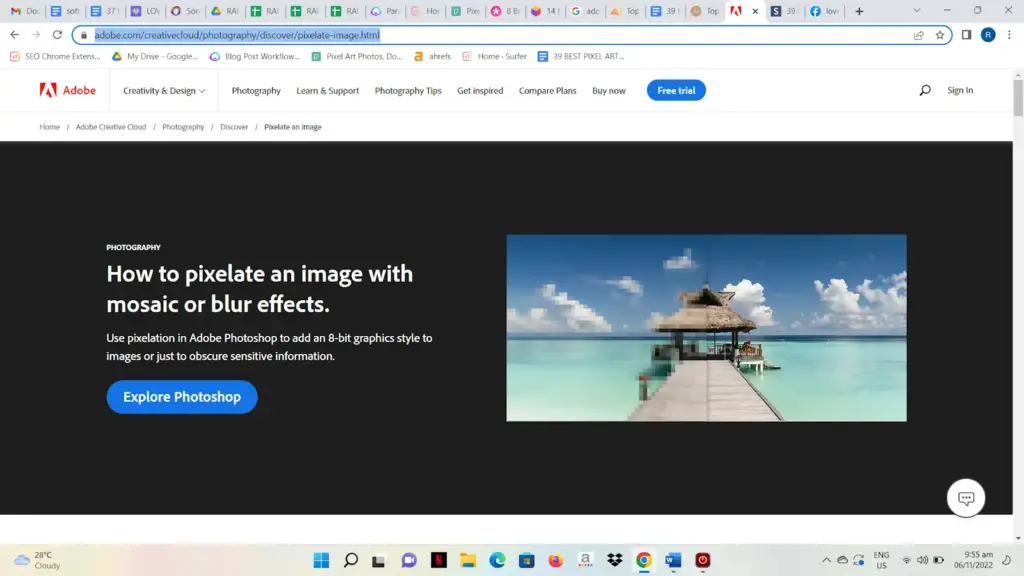
Task: Bookmark this page with the star icon
Action: 940,35
